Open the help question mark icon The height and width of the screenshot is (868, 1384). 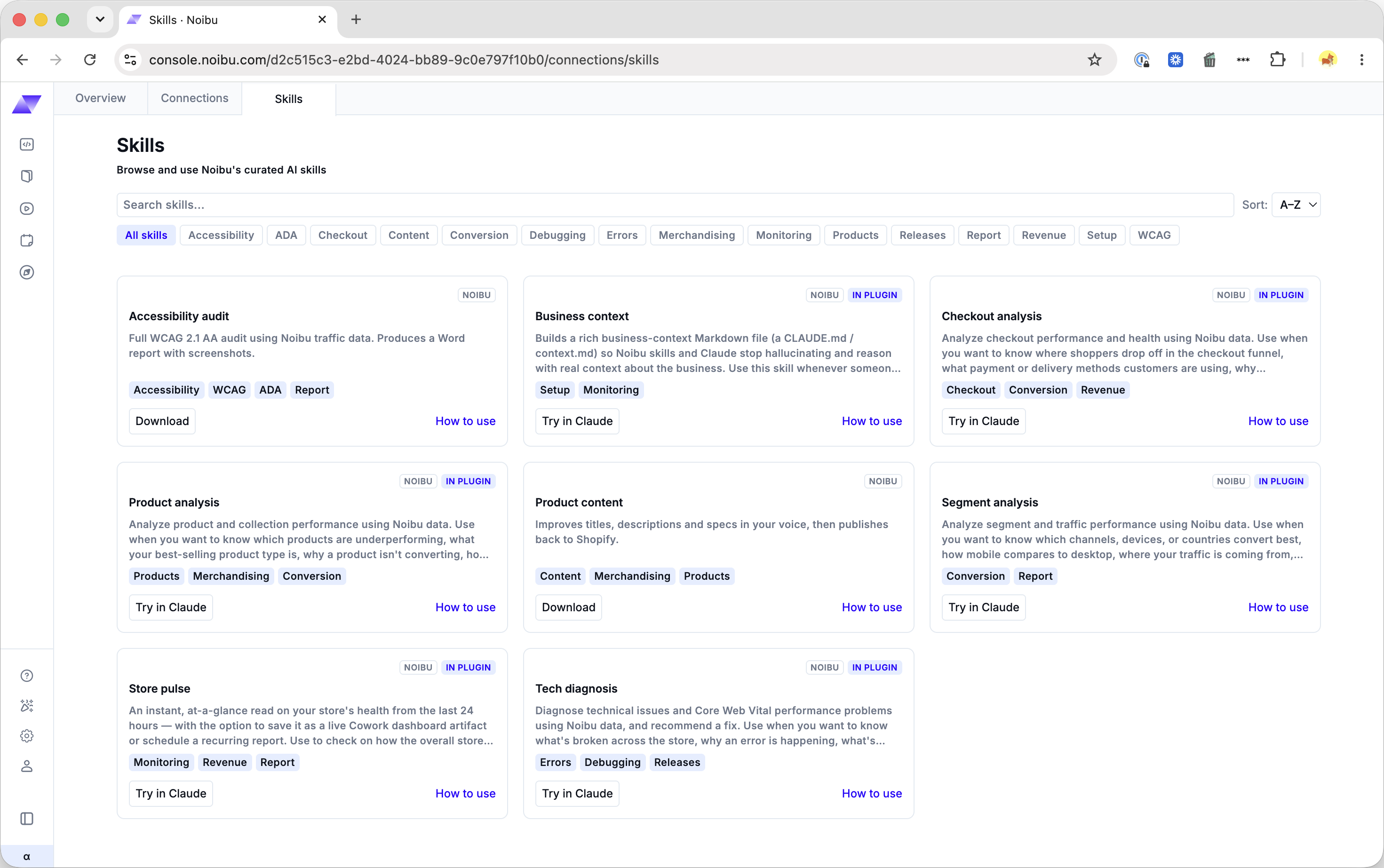[x=27, y=676]
